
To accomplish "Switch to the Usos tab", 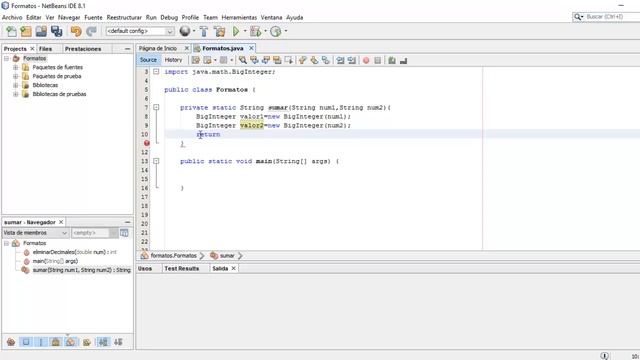I will pos(145,269).
